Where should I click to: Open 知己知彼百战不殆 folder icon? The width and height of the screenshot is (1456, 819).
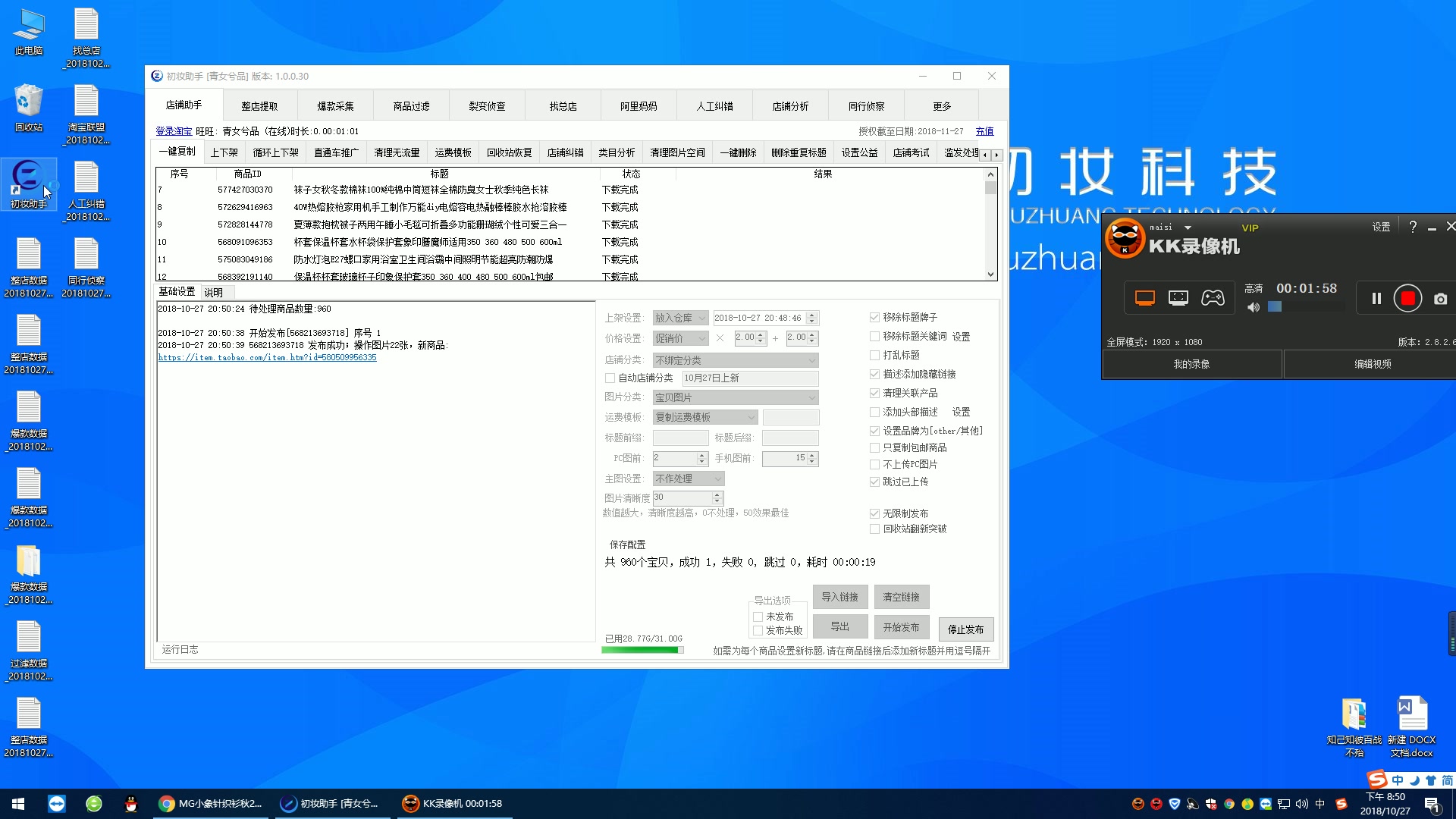[1354, 726]
